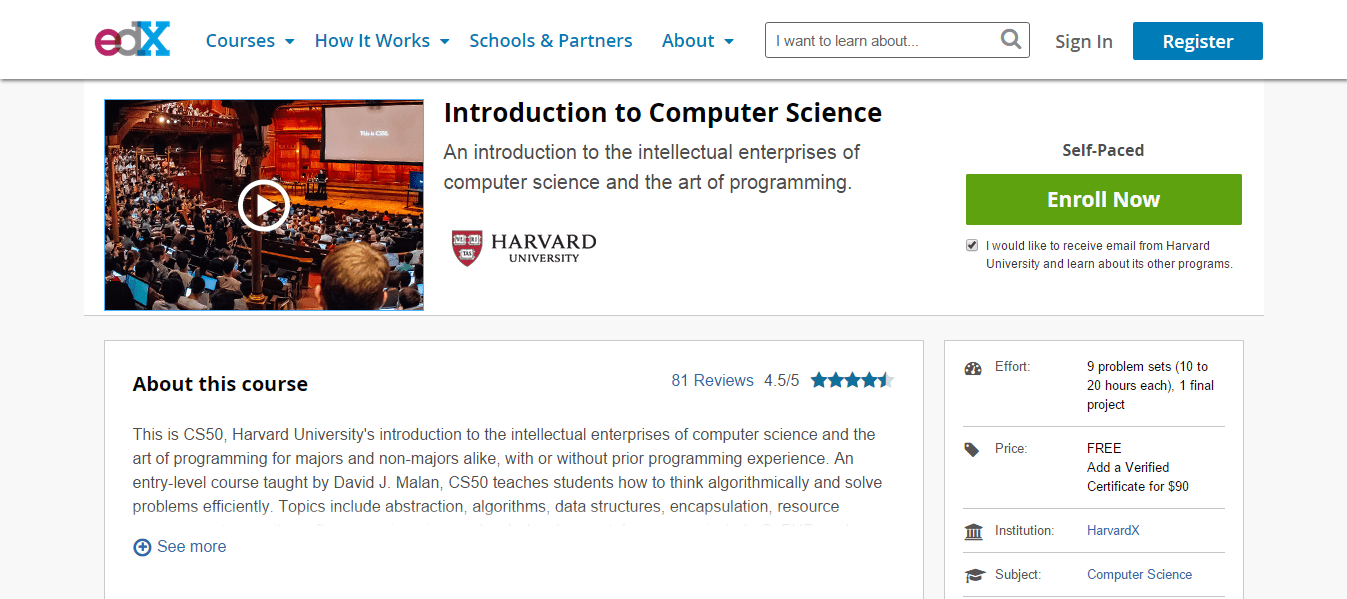Screen dimensions: 1347x599
Task: Open the HarvardX institution link
Action: click(x=1113, y=531)
